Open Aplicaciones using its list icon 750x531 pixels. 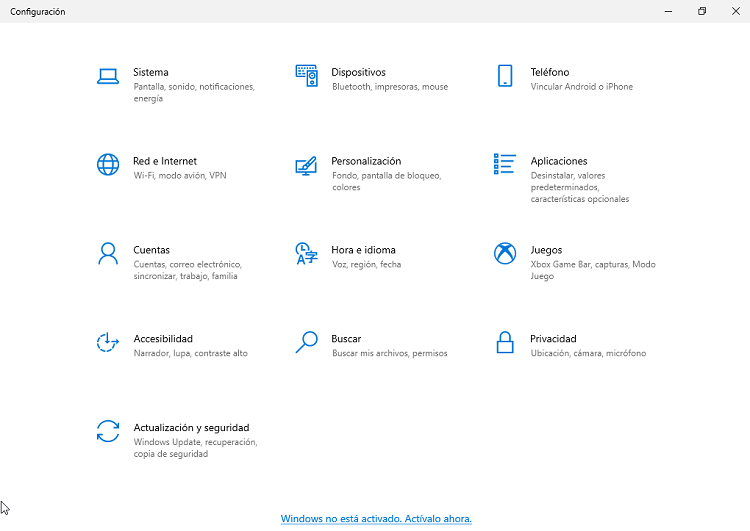point(505,164)
